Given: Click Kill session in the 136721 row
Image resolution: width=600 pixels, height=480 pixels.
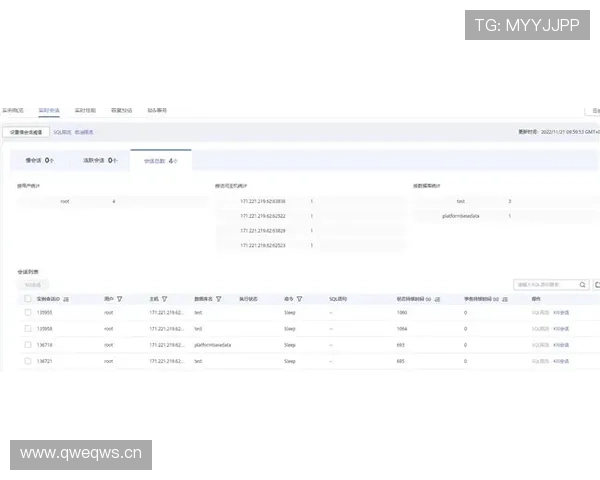Looking at the screenshot, I should click(x=561, y=361).
